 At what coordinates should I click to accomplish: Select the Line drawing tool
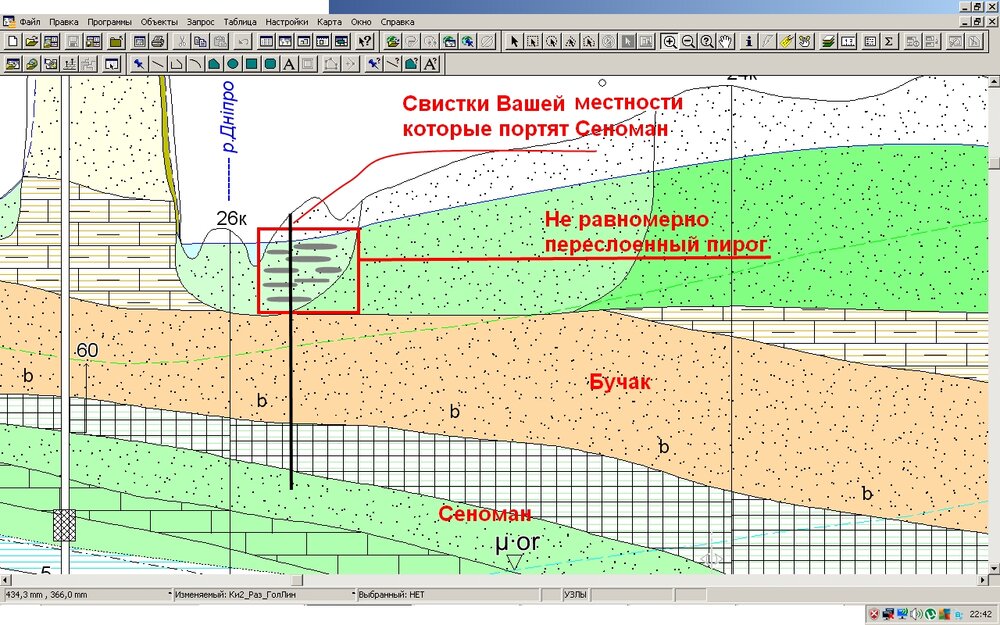[x=158, y=64]
